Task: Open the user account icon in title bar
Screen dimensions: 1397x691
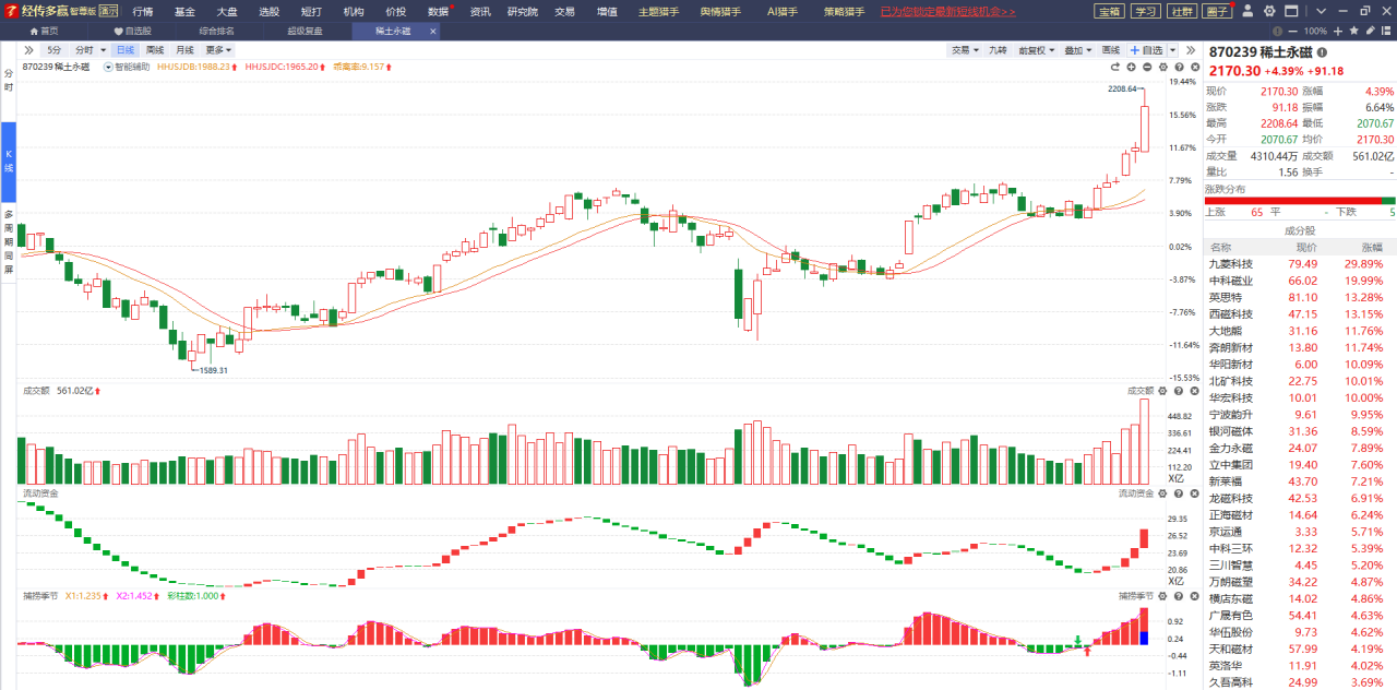Action: point(1248,11)
